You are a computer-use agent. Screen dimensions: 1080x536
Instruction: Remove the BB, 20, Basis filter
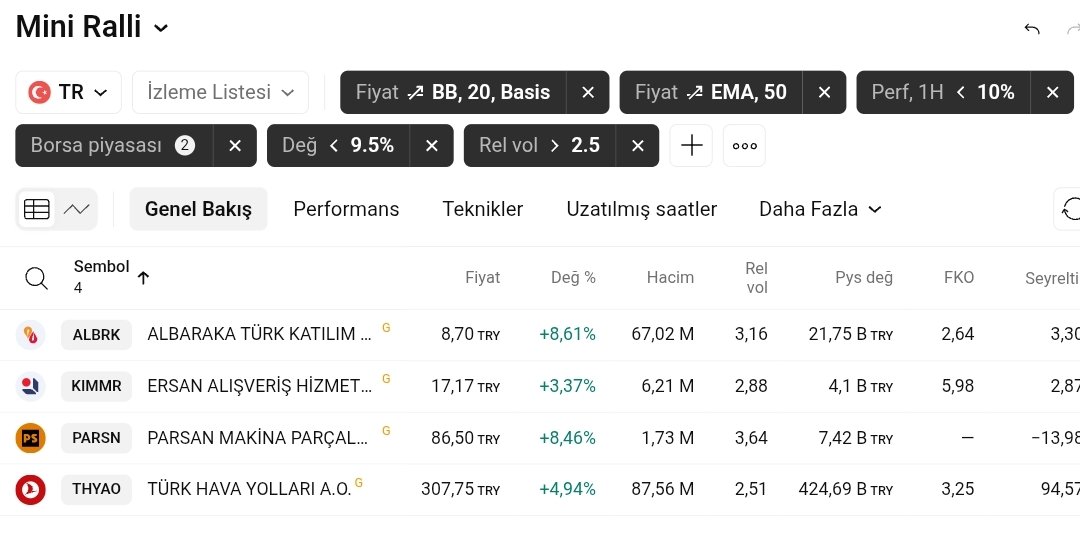(x=588, y=92)
